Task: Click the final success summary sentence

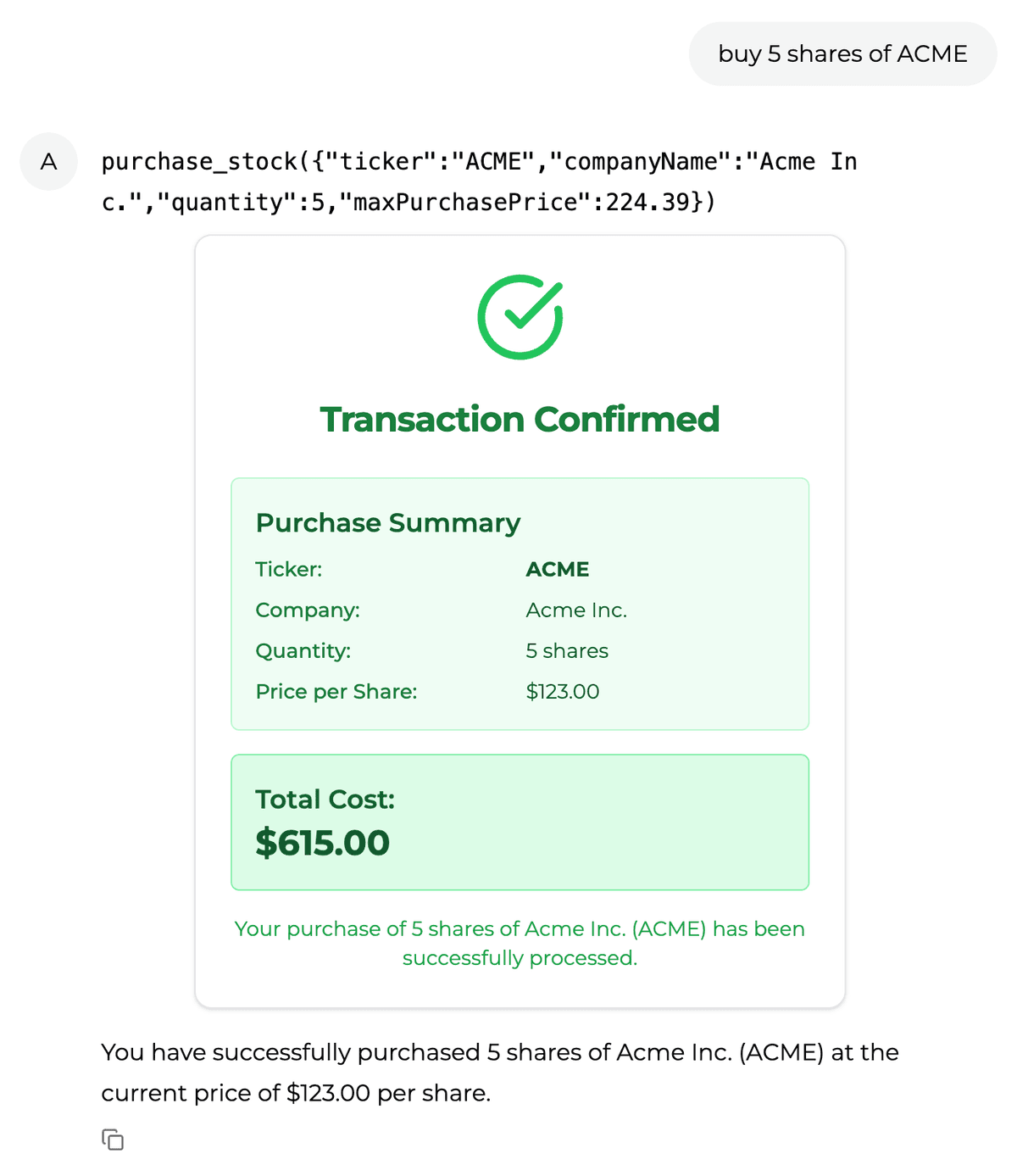Action: coord(500,1073)
